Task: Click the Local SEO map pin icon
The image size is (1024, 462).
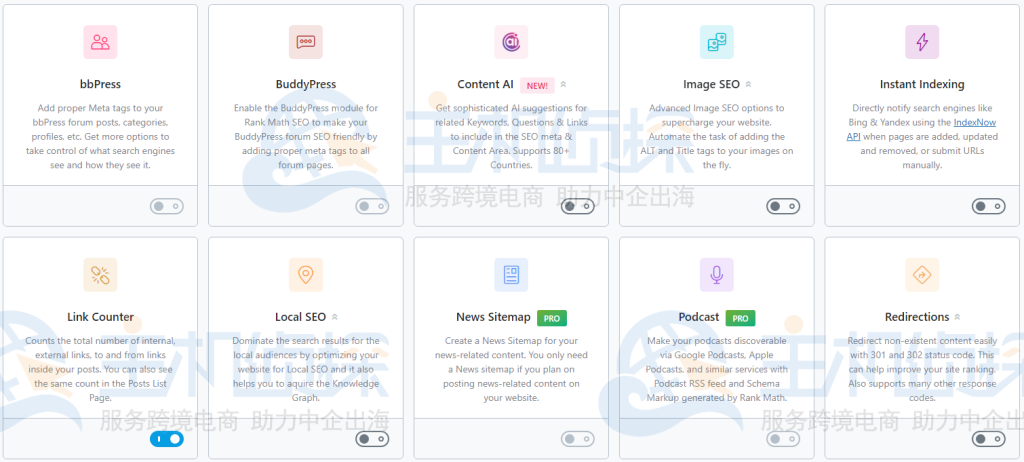Action: [305, 274]
